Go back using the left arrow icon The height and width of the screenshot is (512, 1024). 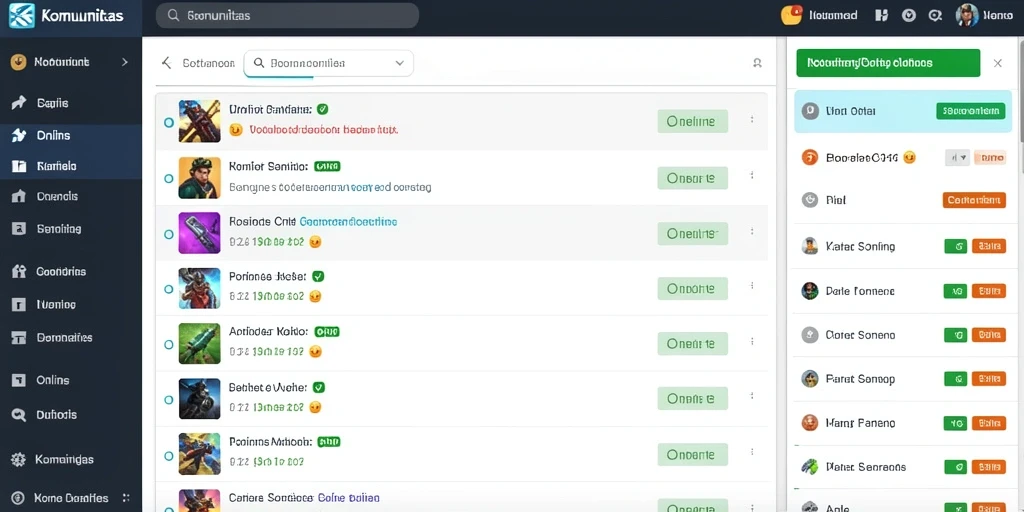pos(167,63)
